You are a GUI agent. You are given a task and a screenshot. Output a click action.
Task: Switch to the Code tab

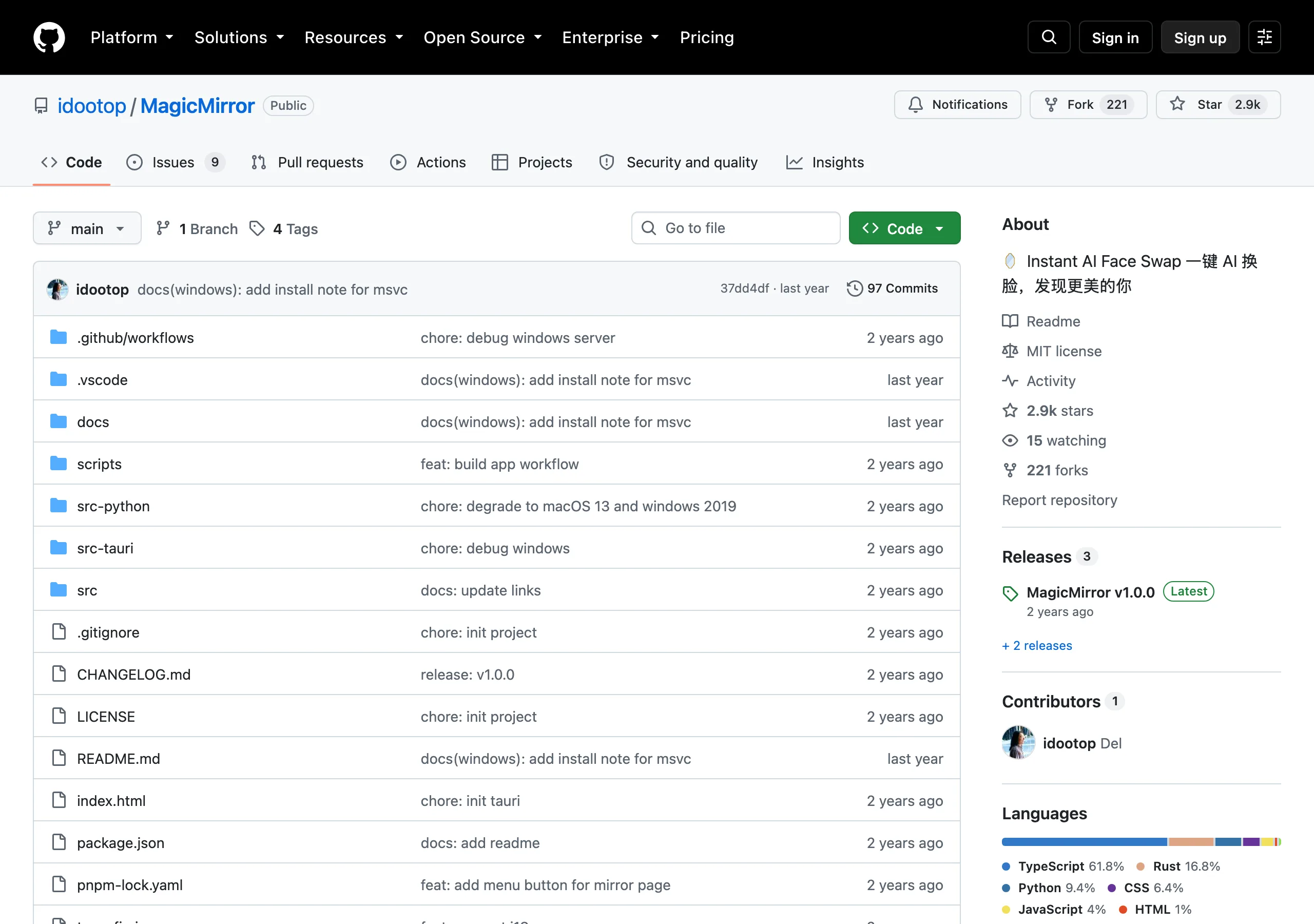[x=71, y=163]
